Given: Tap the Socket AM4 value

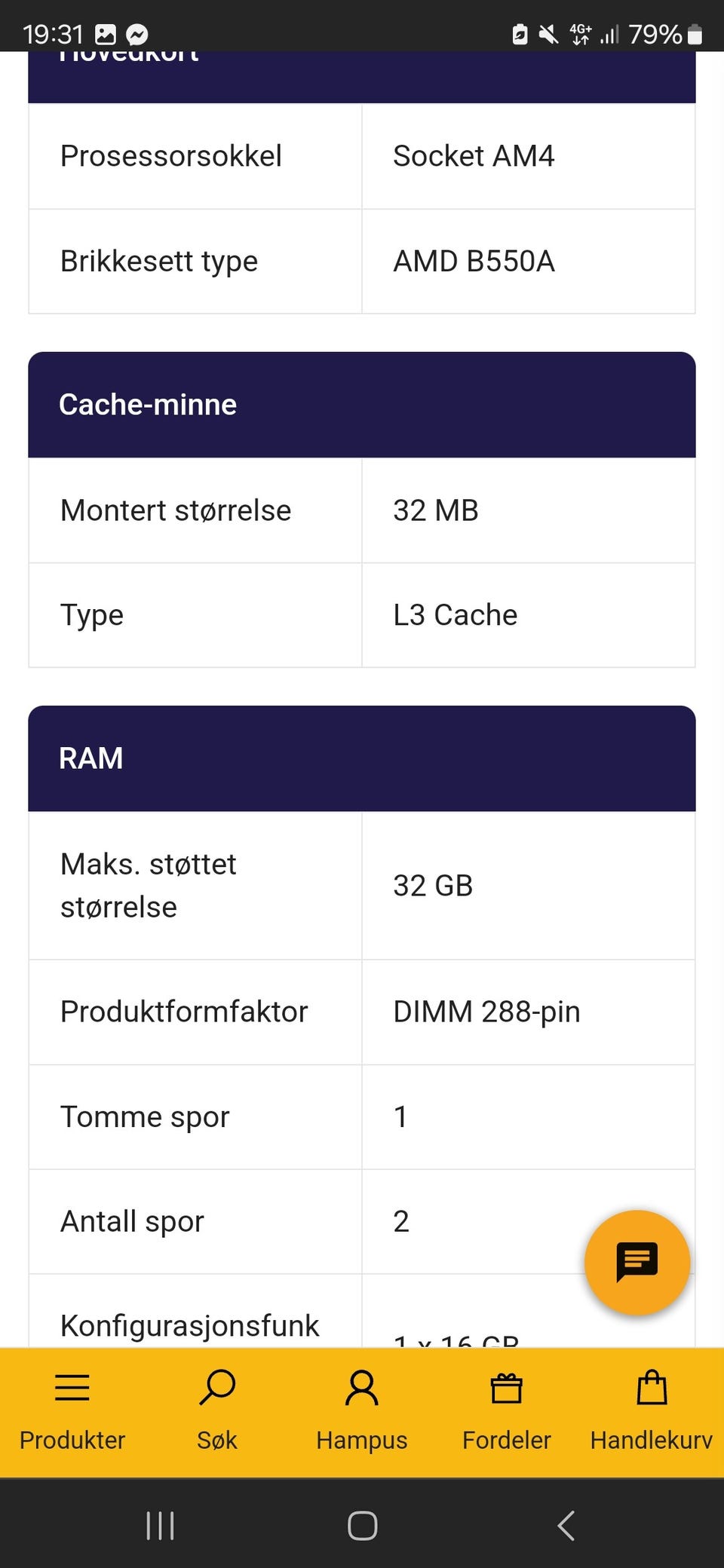Looking at the screenshot, I should [x=474, y=156].
